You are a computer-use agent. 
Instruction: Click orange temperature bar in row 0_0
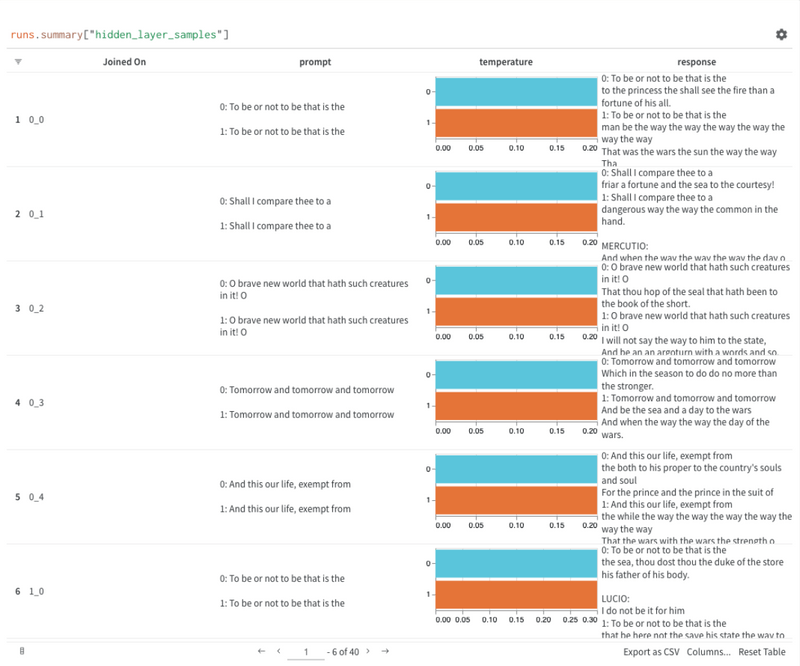pyautogui.click(x=516, y=123)
